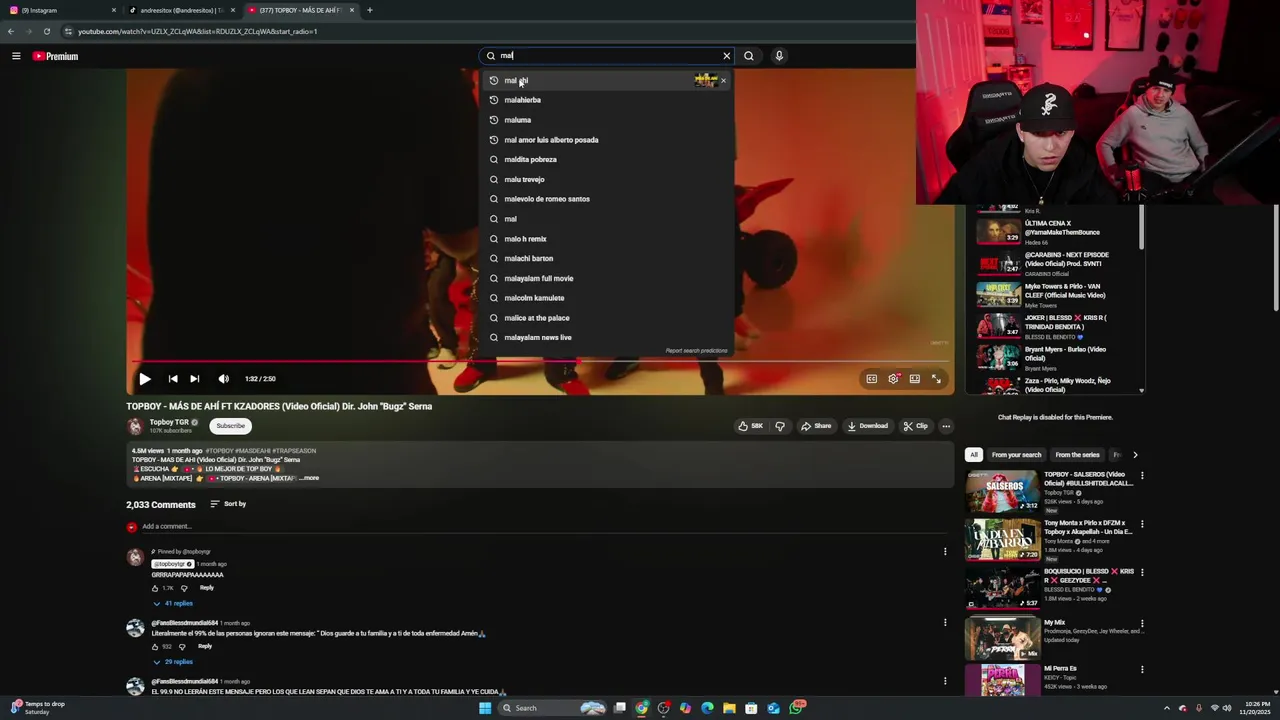
Task: Select the From the series chip
Action: pyautogui.click(x=1078, y=455)
